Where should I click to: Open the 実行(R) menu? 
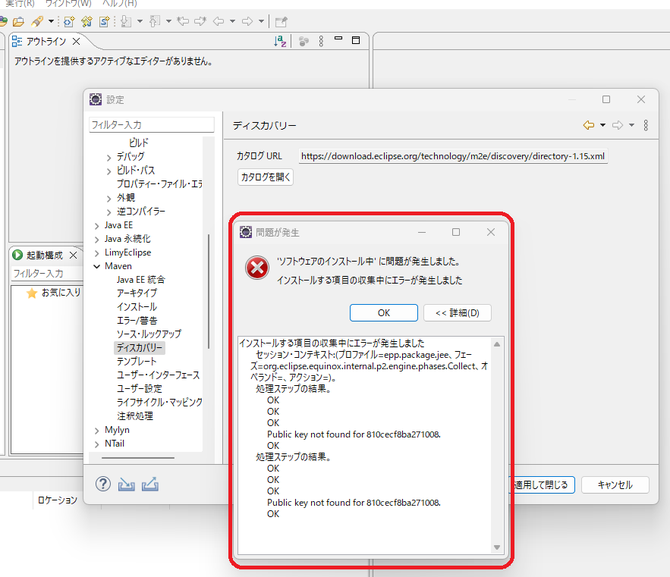point(20,3)
